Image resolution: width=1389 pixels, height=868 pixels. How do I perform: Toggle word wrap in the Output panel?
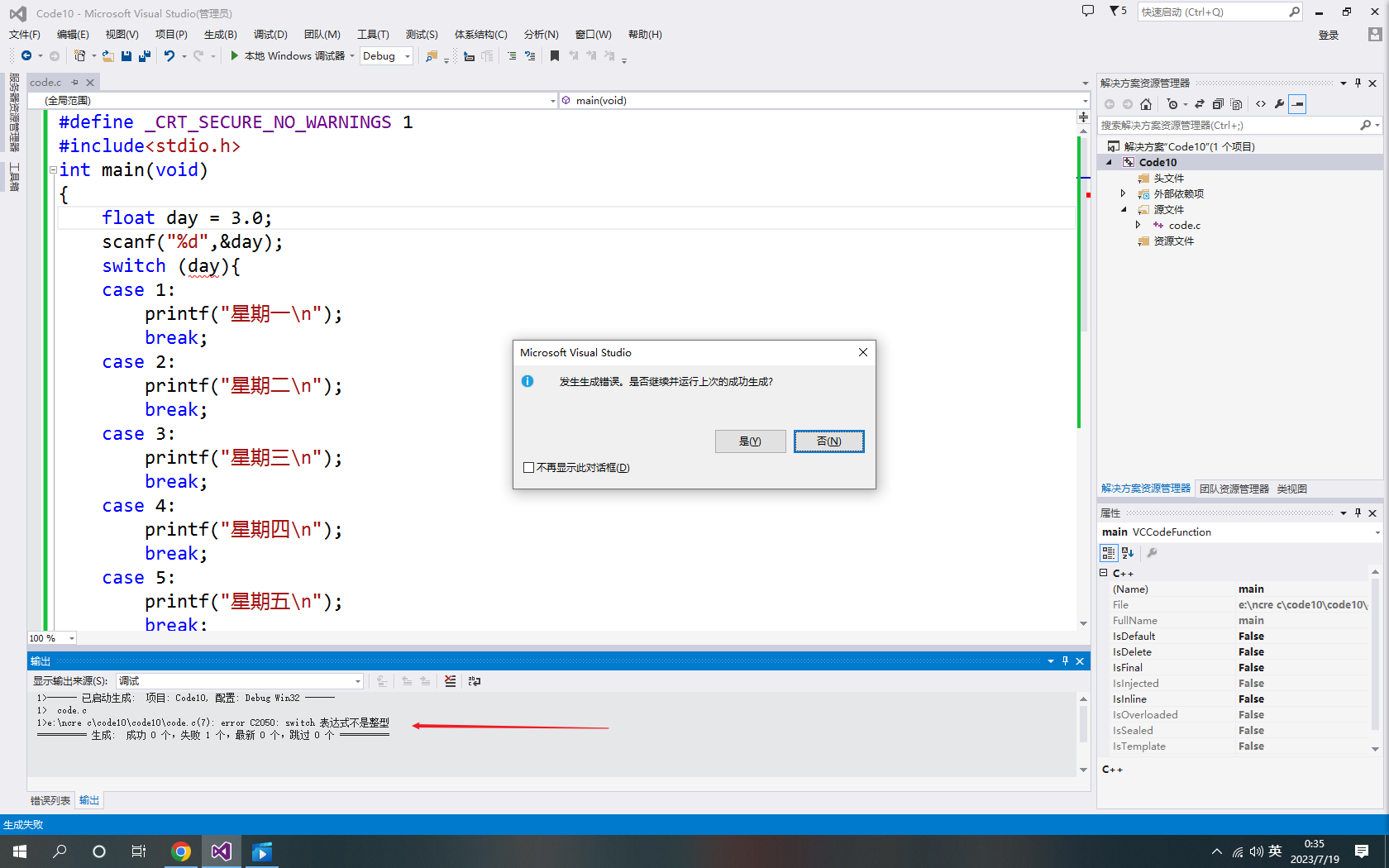click(475, 681)
